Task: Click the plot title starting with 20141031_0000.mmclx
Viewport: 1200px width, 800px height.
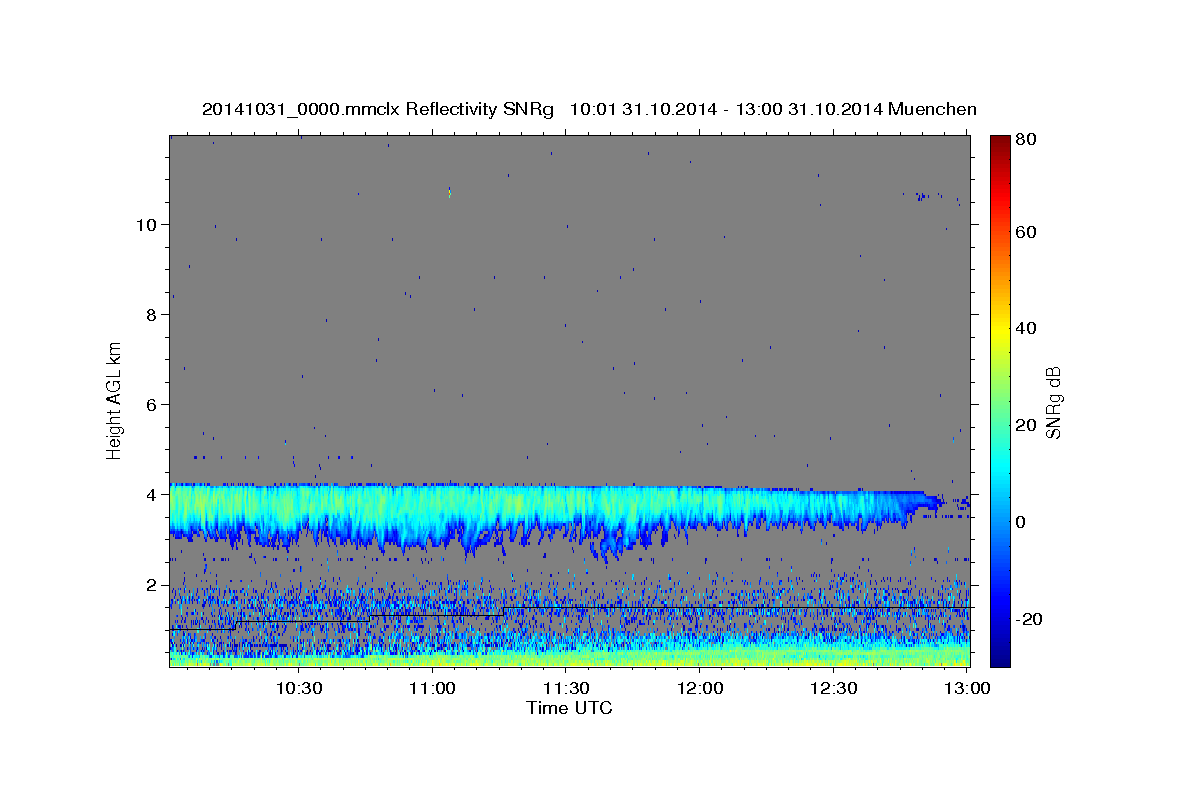Action: (589, 109)
